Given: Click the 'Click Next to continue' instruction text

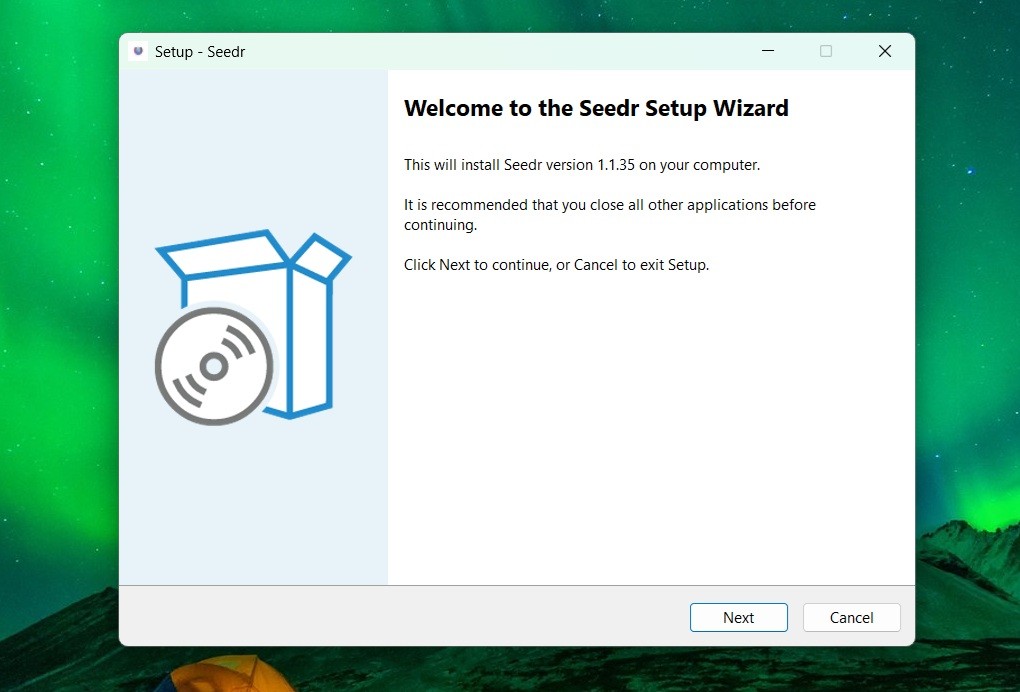Looking at the screenshot, I should (x=556, y=265).
